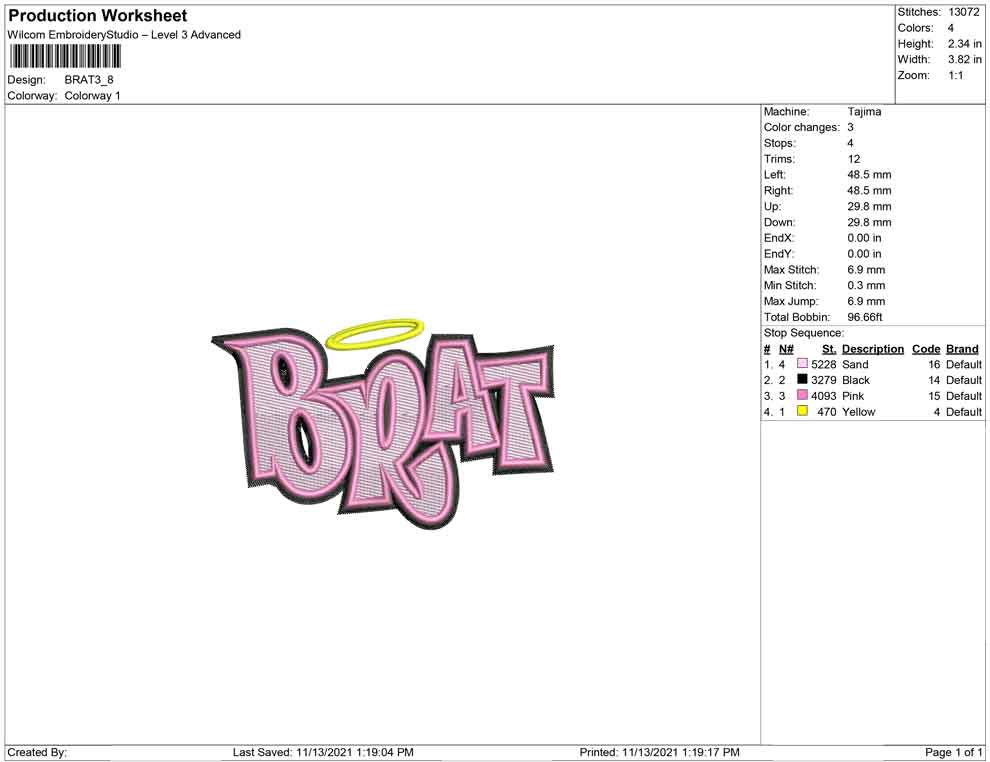The image size is (990, 762).
Task: Click the Printed timestamp
Action: coord(659,752)
